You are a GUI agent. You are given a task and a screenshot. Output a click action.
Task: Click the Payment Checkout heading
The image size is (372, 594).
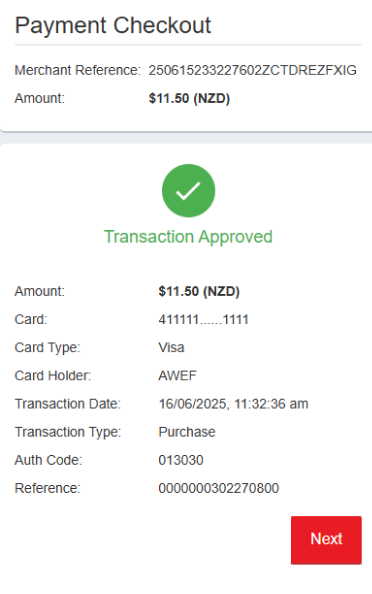[113, 26]
